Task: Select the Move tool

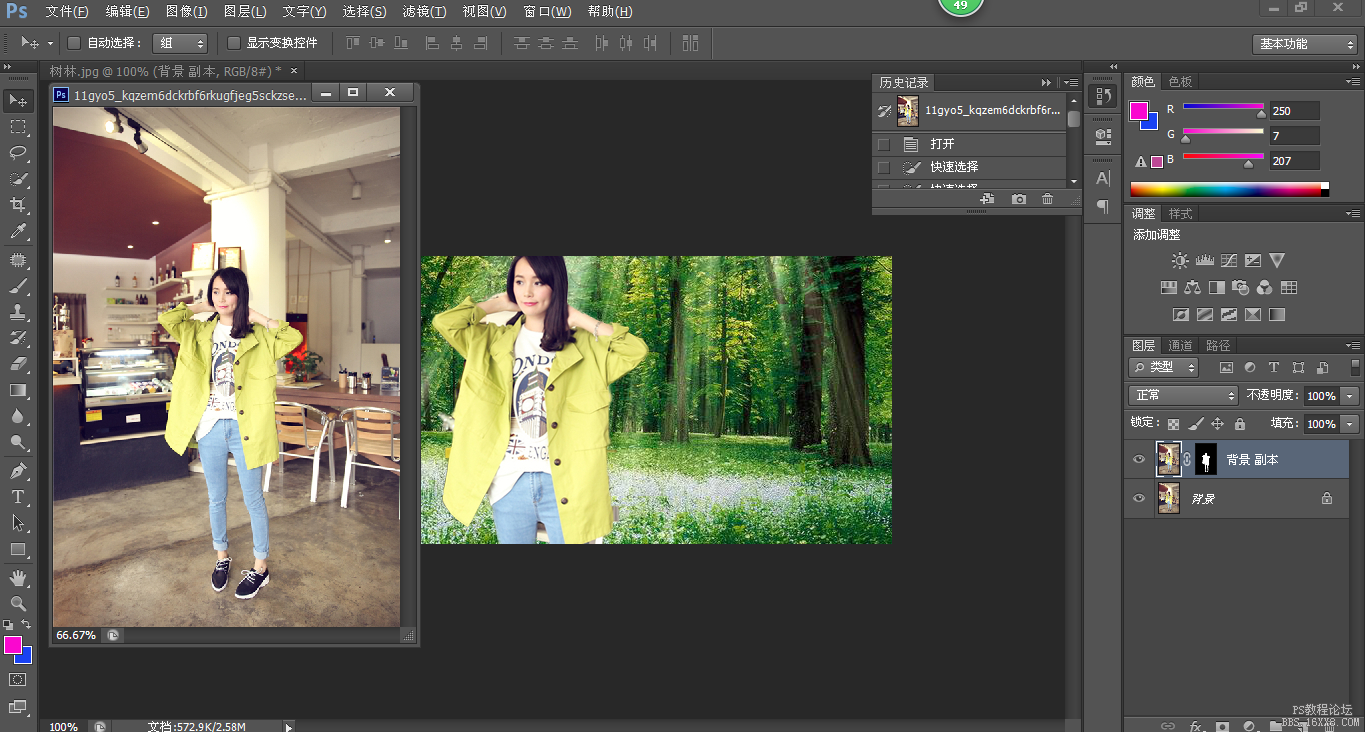Action: 18,100
